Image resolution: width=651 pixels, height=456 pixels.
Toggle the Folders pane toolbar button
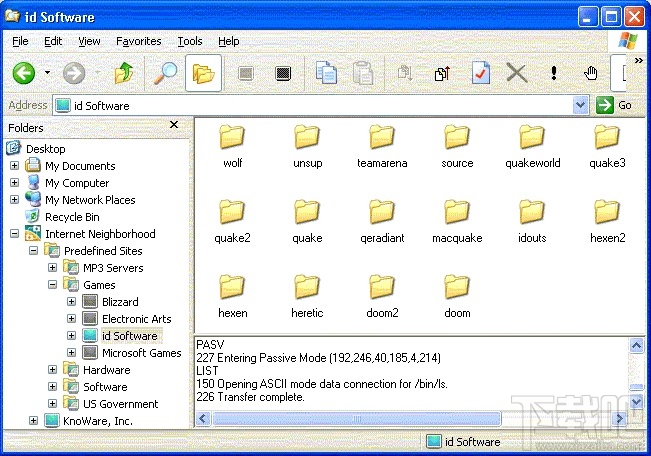pos(204,73)
